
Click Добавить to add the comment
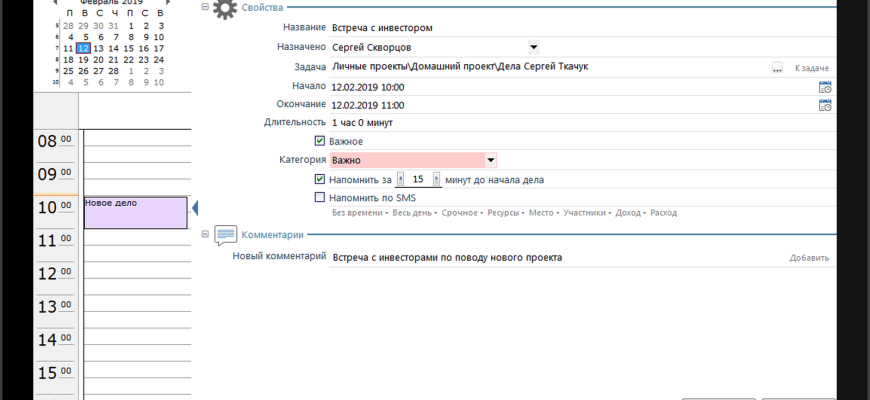[x=809, y=258]
